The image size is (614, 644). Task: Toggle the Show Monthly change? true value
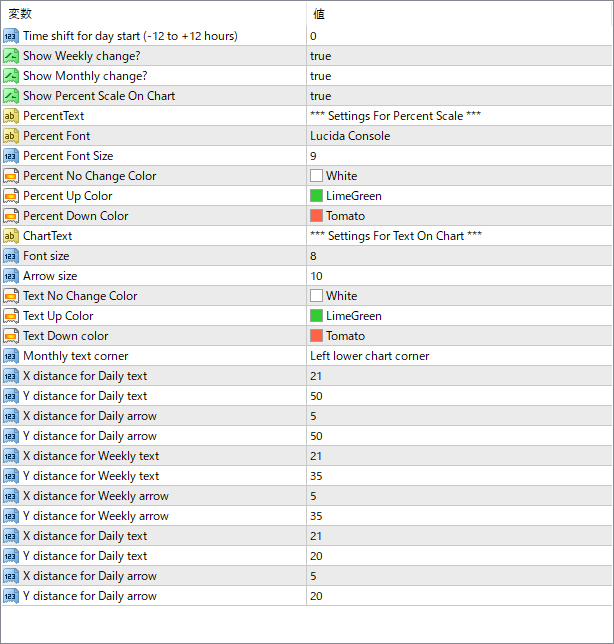(320, 76)
